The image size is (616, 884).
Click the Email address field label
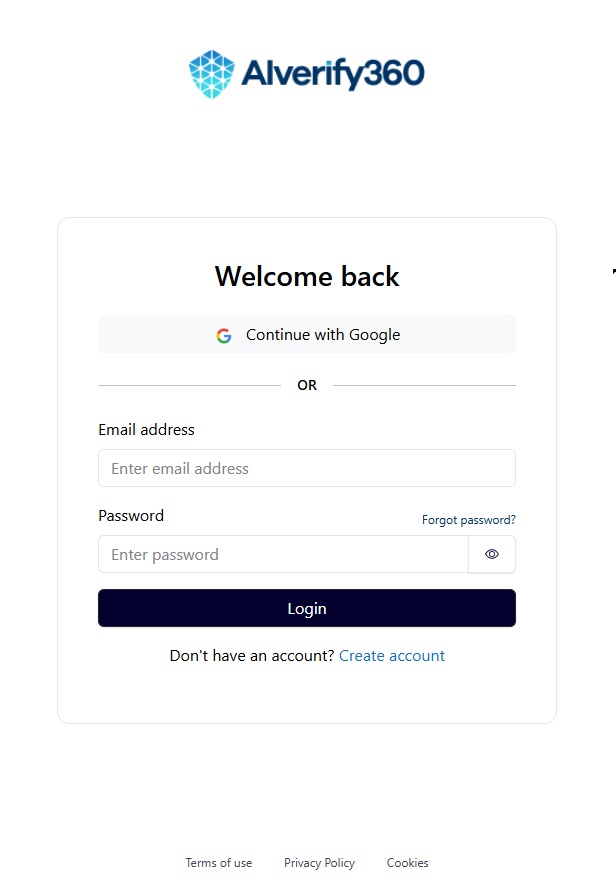(x=146, y=430)
